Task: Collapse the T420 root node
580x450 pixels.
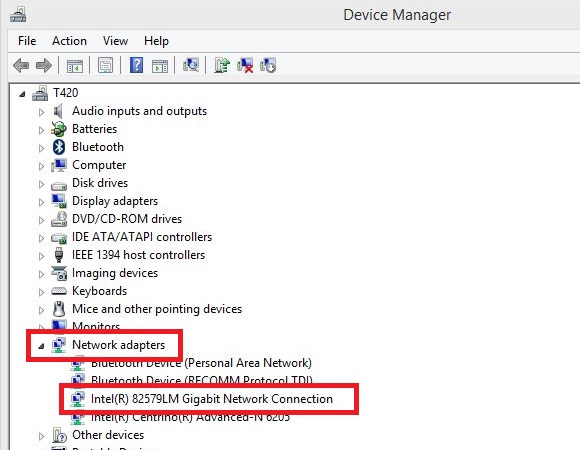Action: [23, 94]
